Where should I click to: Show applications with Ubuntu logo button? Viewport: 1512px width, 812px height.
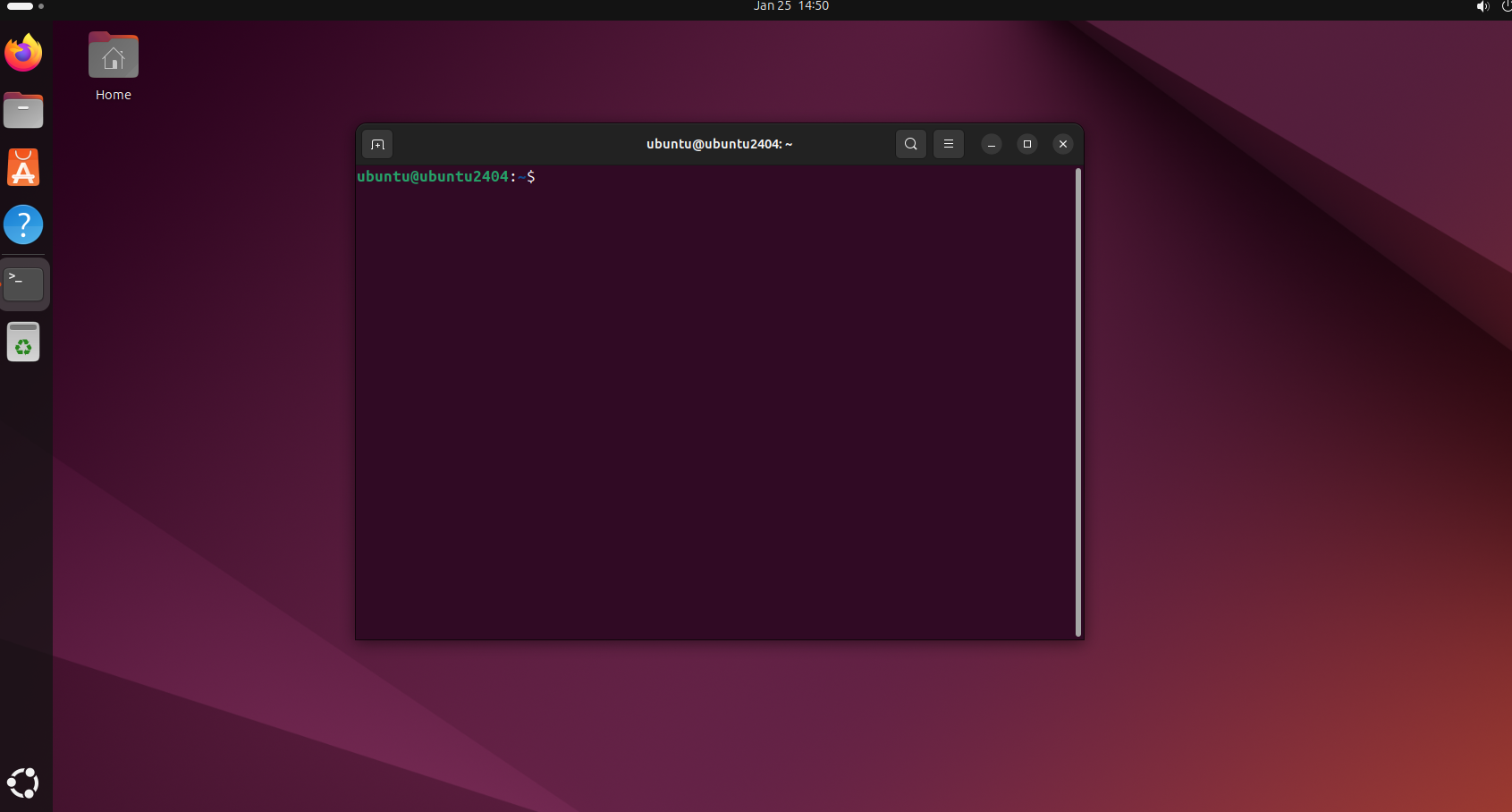(23, 783)
